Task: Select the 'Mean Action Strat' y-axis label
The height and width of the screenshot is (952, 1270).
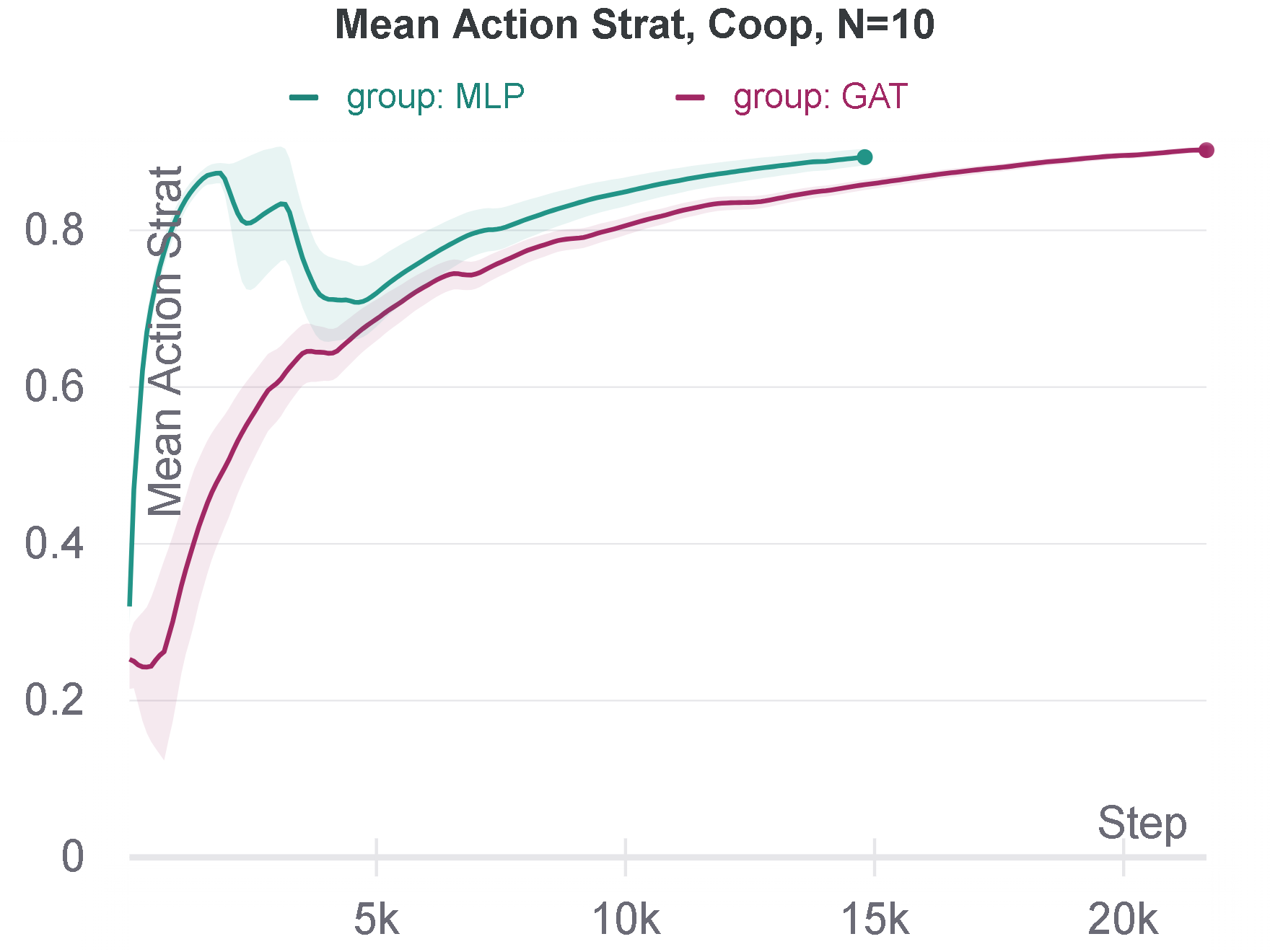Action: 165,340
